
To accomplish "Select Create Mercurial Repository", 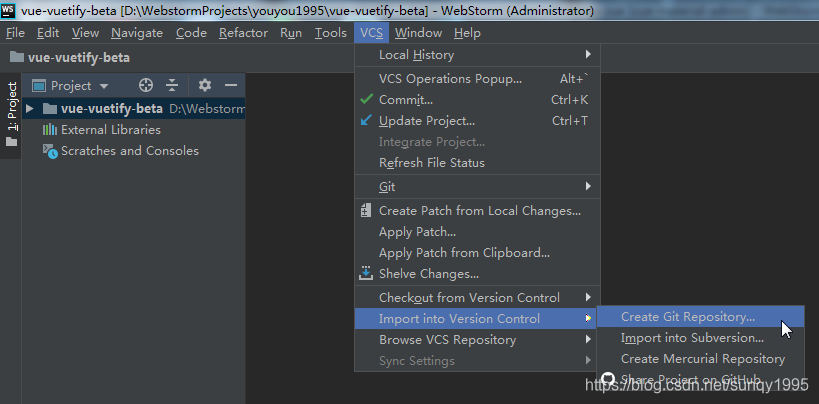I will pyautogui.click(x=700, y=359).
